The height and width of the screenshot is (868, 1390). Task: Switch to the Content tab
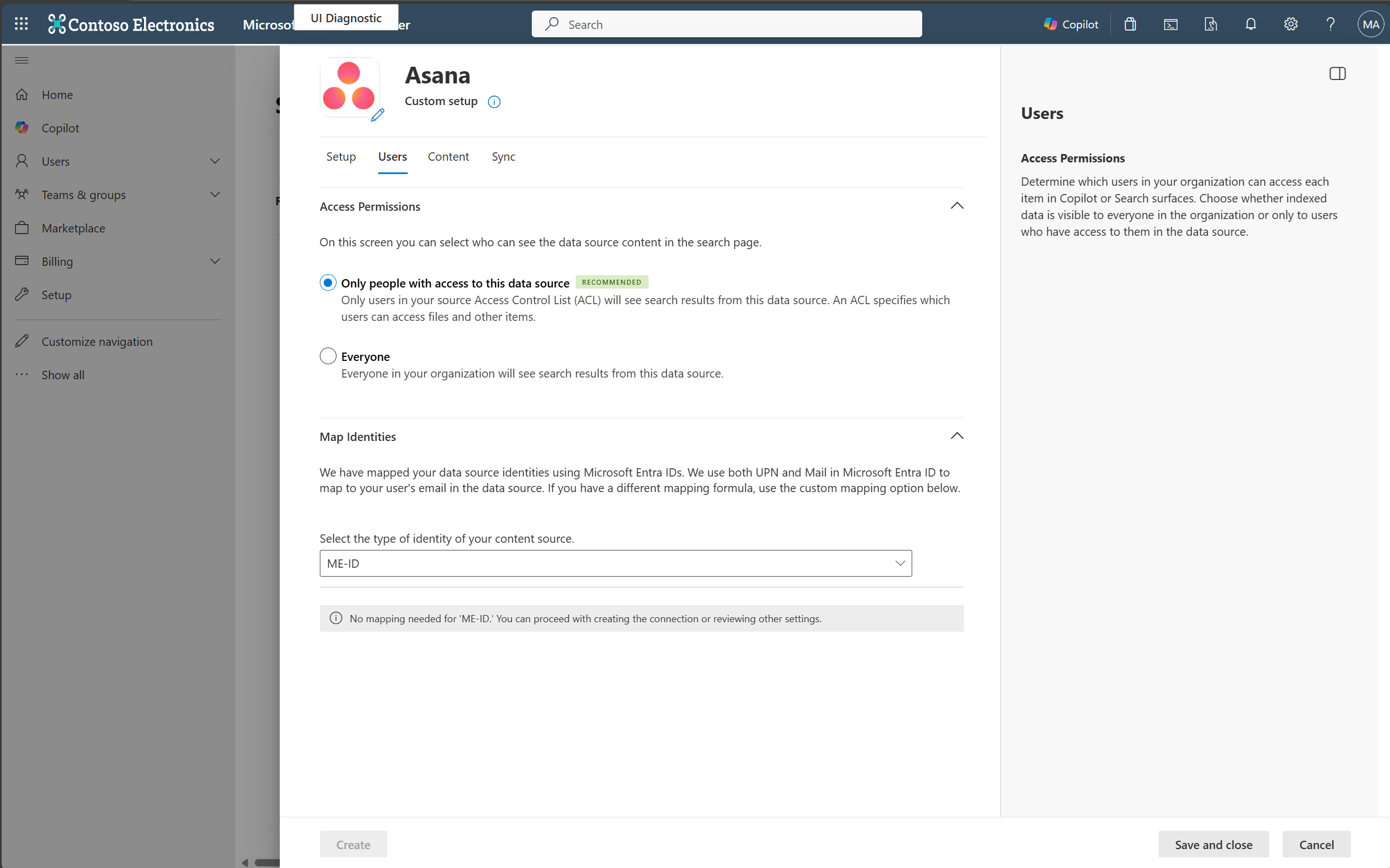pos(448,156)
